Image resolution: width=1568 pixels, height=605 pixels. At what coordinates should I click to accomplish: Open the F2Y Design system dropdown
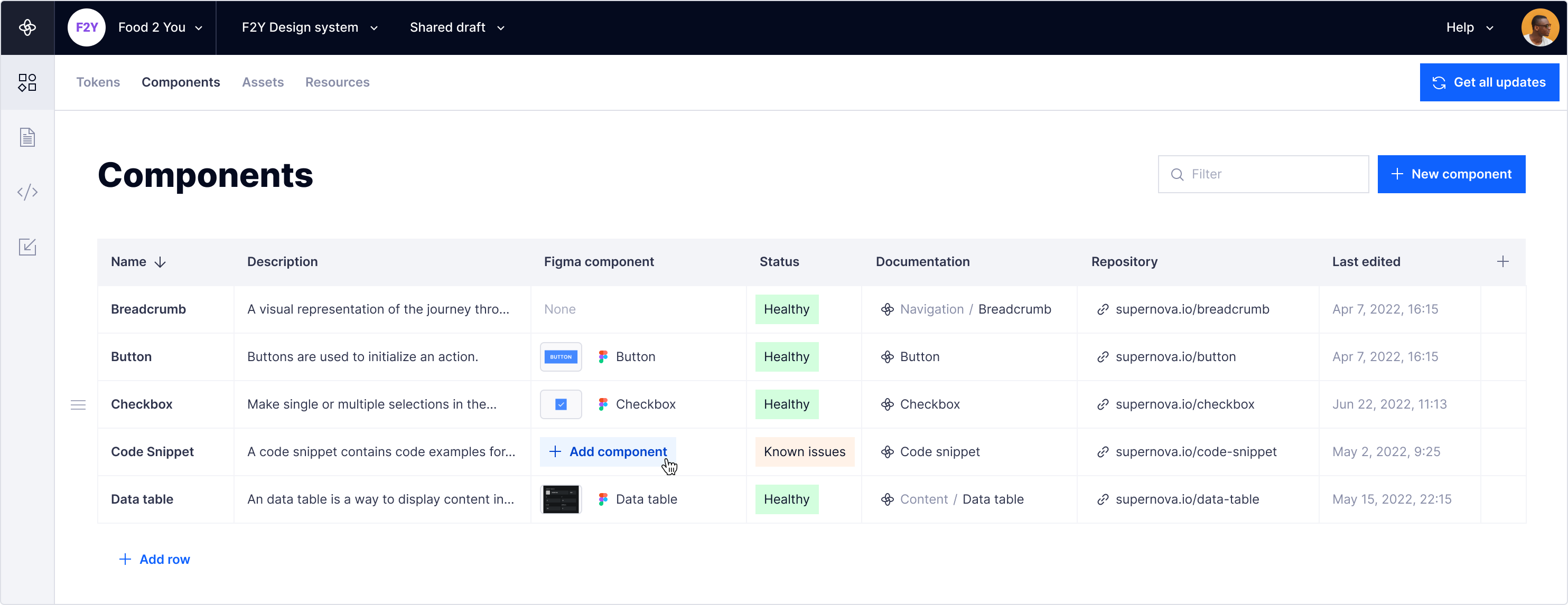[310, 27]
